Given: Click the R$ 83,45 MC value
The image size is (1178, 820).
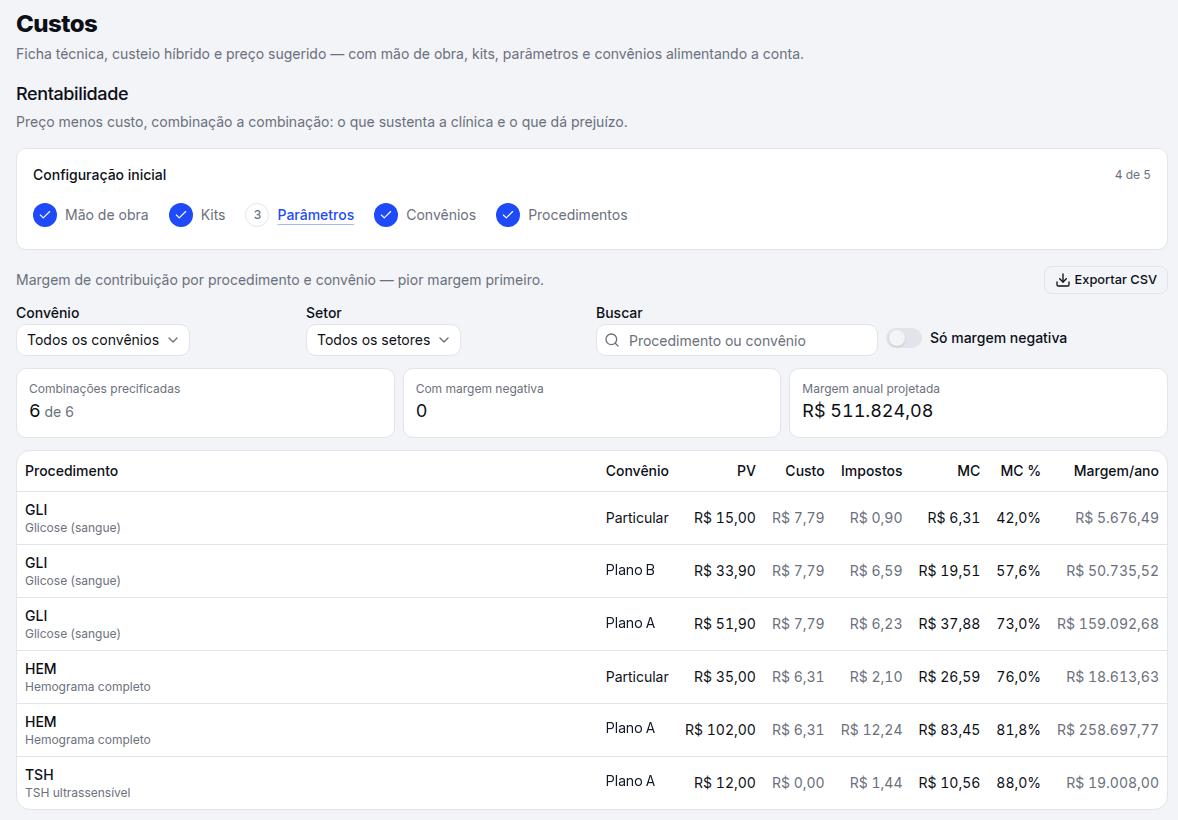Looking at the screenshot, I should 949,730.
